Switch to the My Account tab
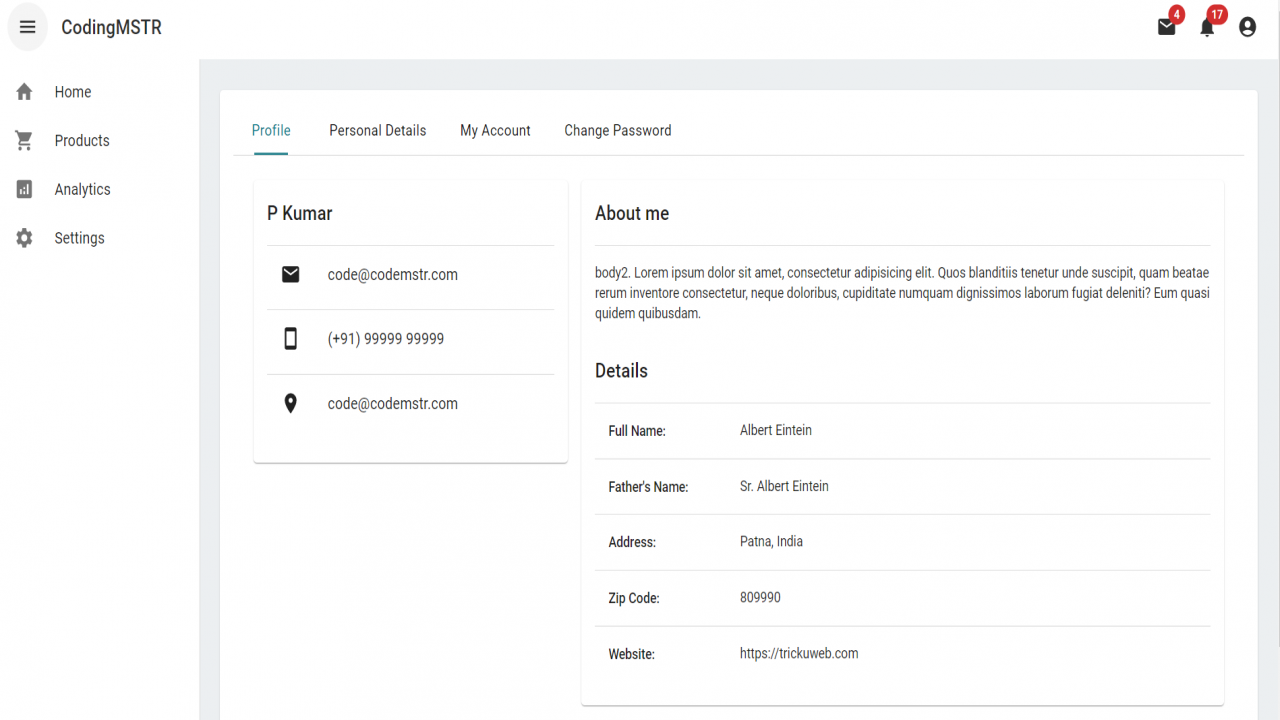The width and height of the screenshot is (1280, 720). [x=495, y=131]
